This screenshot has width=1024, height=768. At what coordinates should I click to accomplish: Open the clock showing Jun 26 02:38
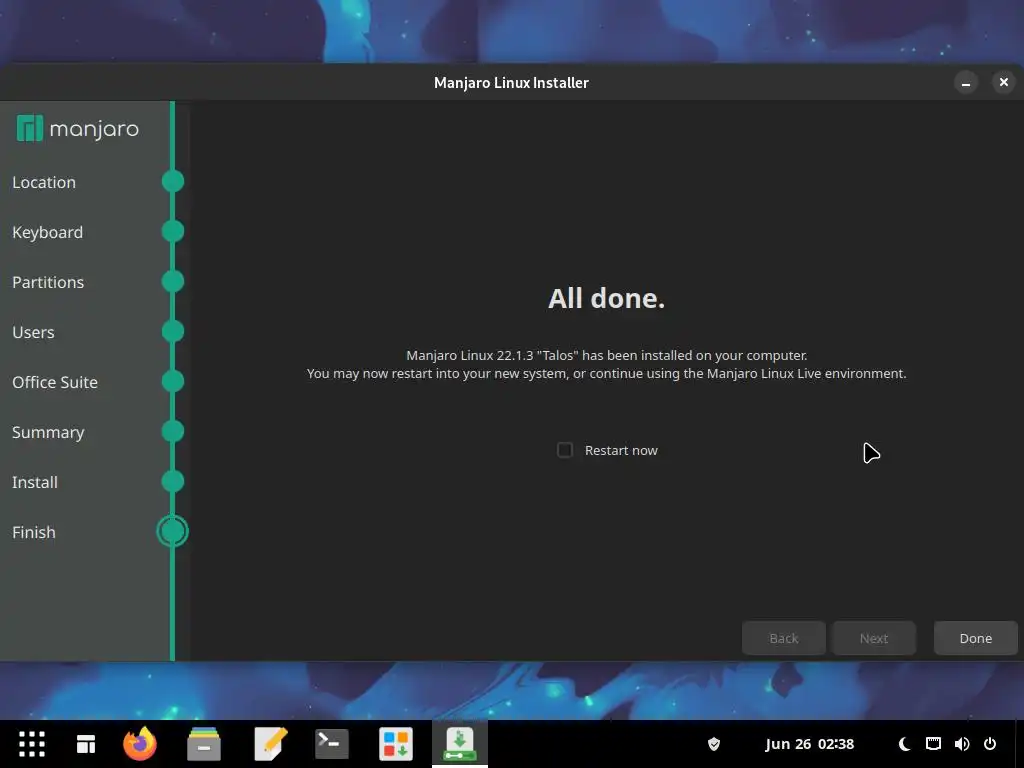[809, 744]
